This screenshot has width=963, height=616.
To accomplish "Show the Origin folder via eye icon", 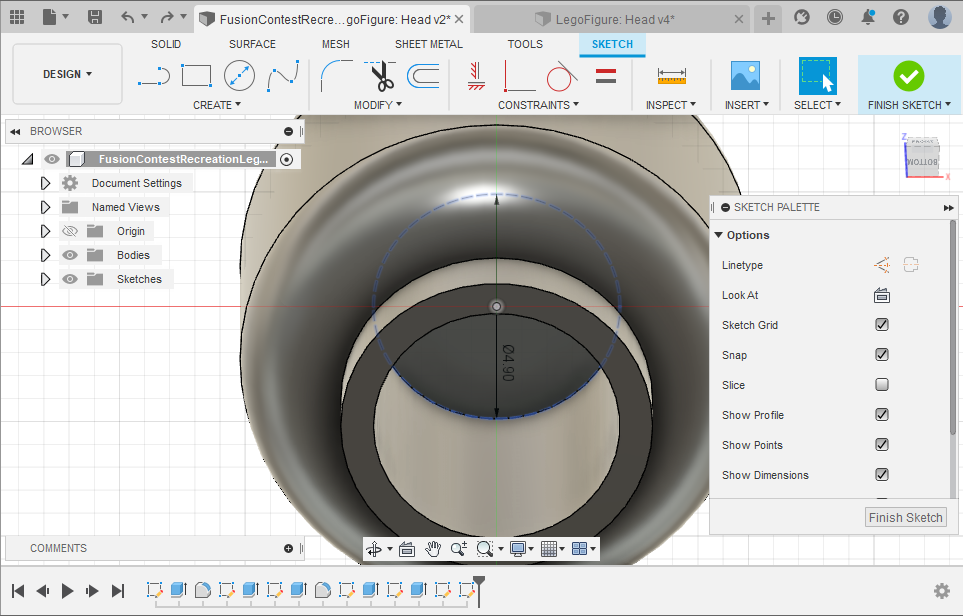I will [70, 231].
